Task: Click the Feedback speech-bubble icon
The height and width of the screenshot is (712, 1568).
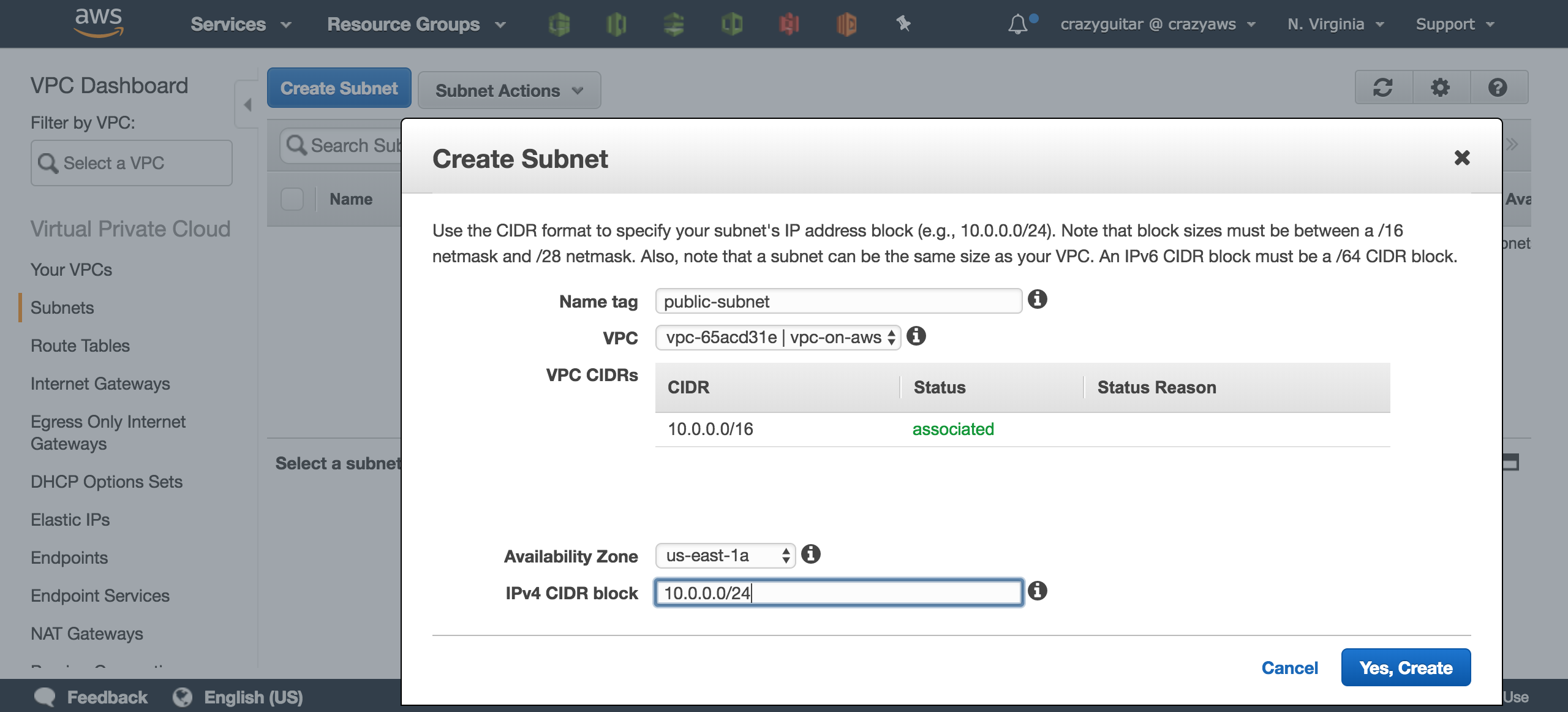Action: click(43, 696)
